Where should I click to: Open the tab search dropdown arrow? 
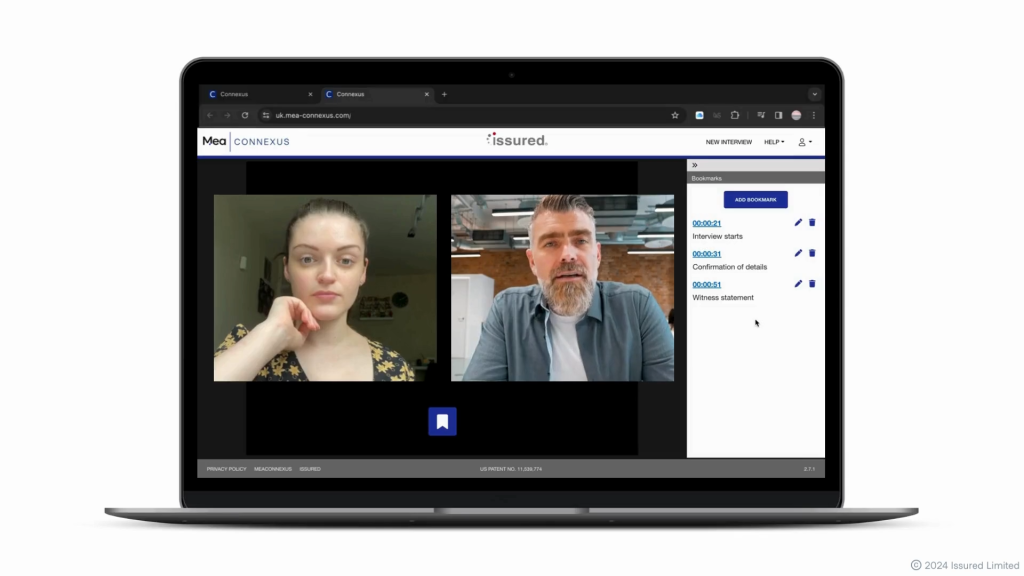814,94
